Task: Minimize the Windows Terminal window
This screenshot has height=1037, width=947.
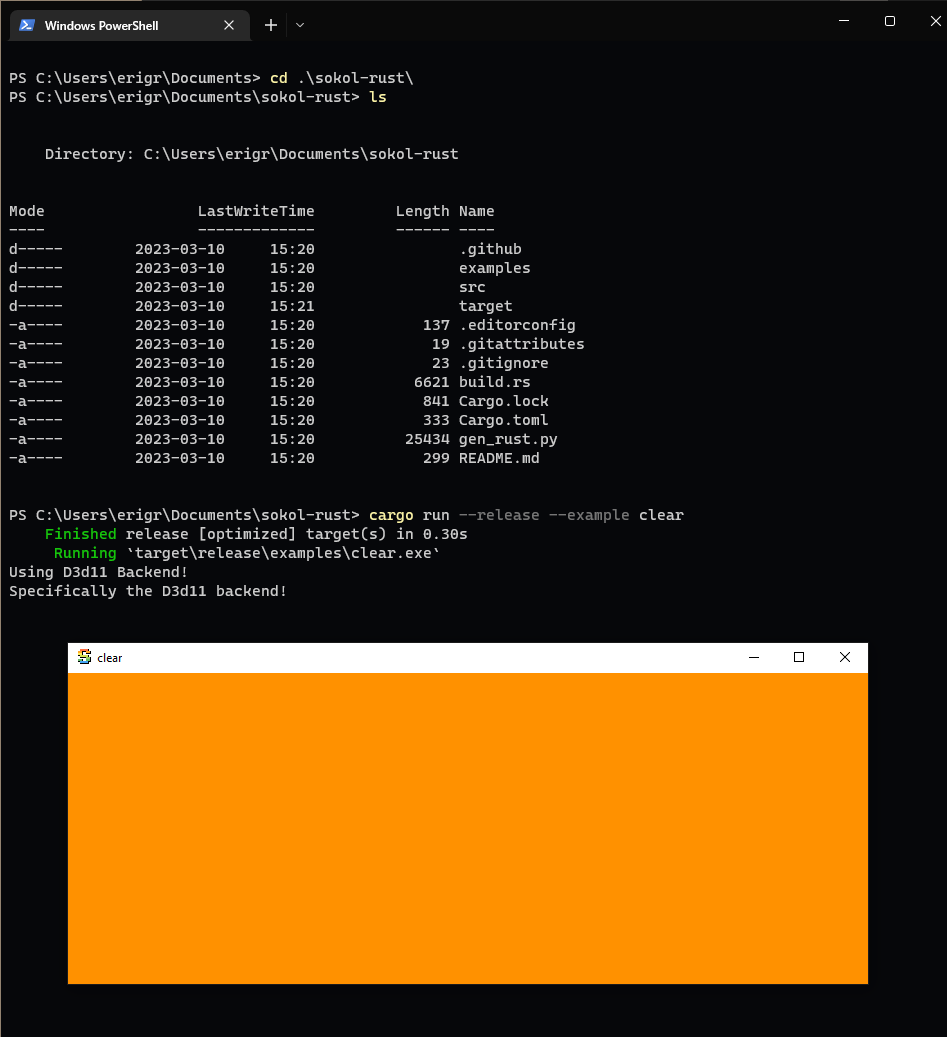Action: pos(843,20)
